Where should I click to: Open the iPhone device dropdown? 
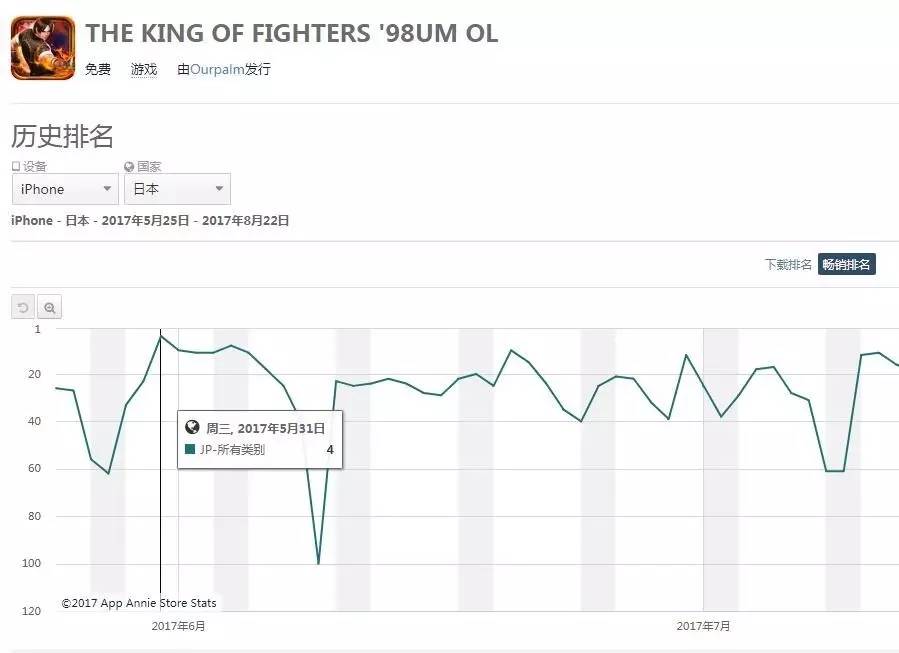[x=65, y=189]
